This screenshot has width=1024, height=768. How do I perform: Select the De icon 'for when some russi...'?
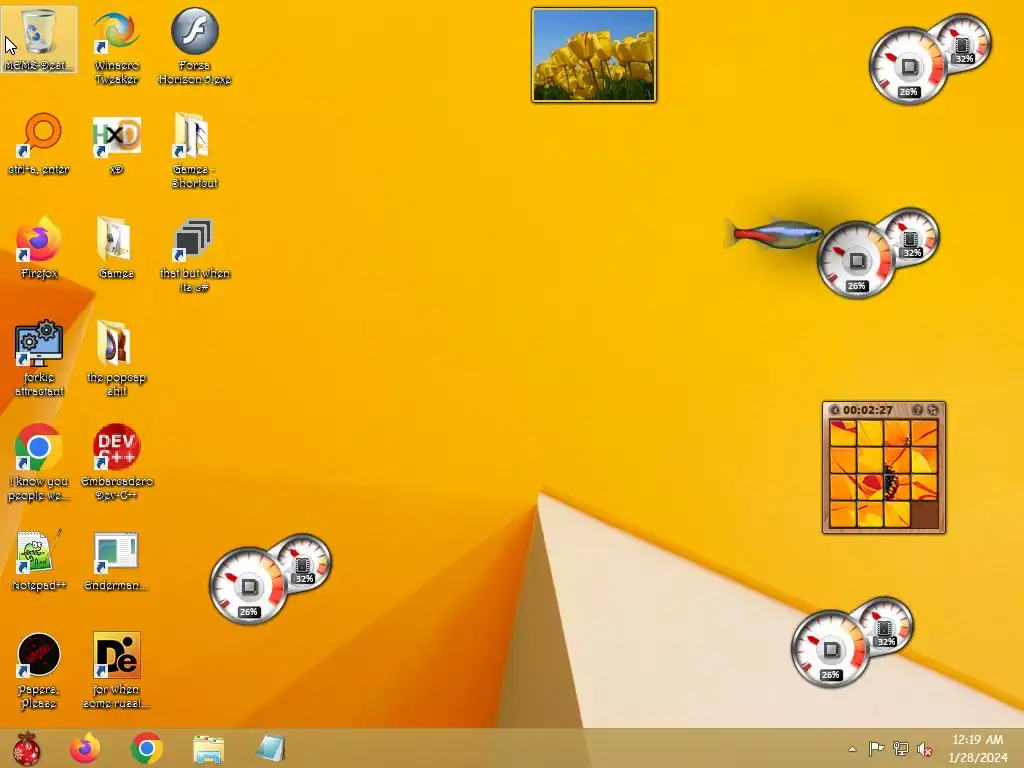click(x=116, y=671)
